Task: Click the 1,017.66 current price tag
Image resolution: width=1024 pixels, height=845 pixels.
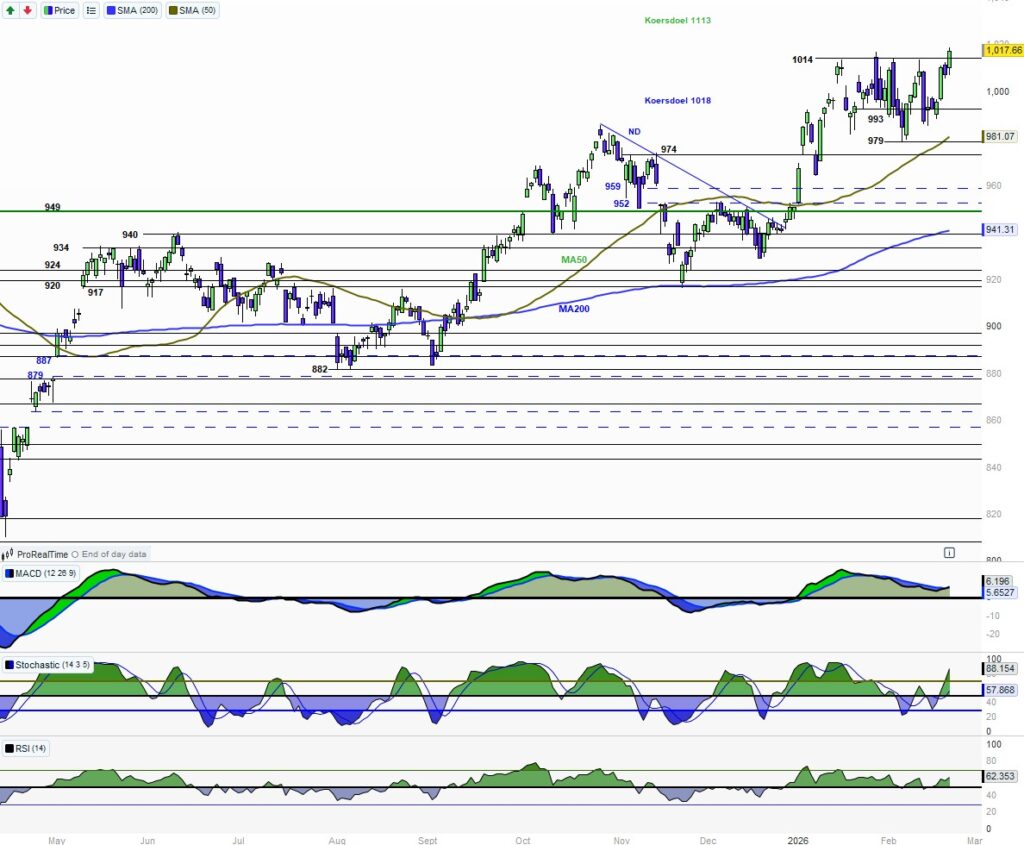Action: pos(1003,50)
